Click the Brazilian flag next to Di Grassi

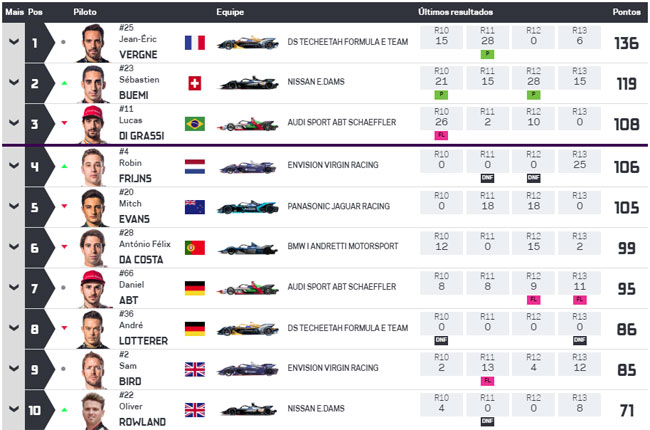point(195,124)
